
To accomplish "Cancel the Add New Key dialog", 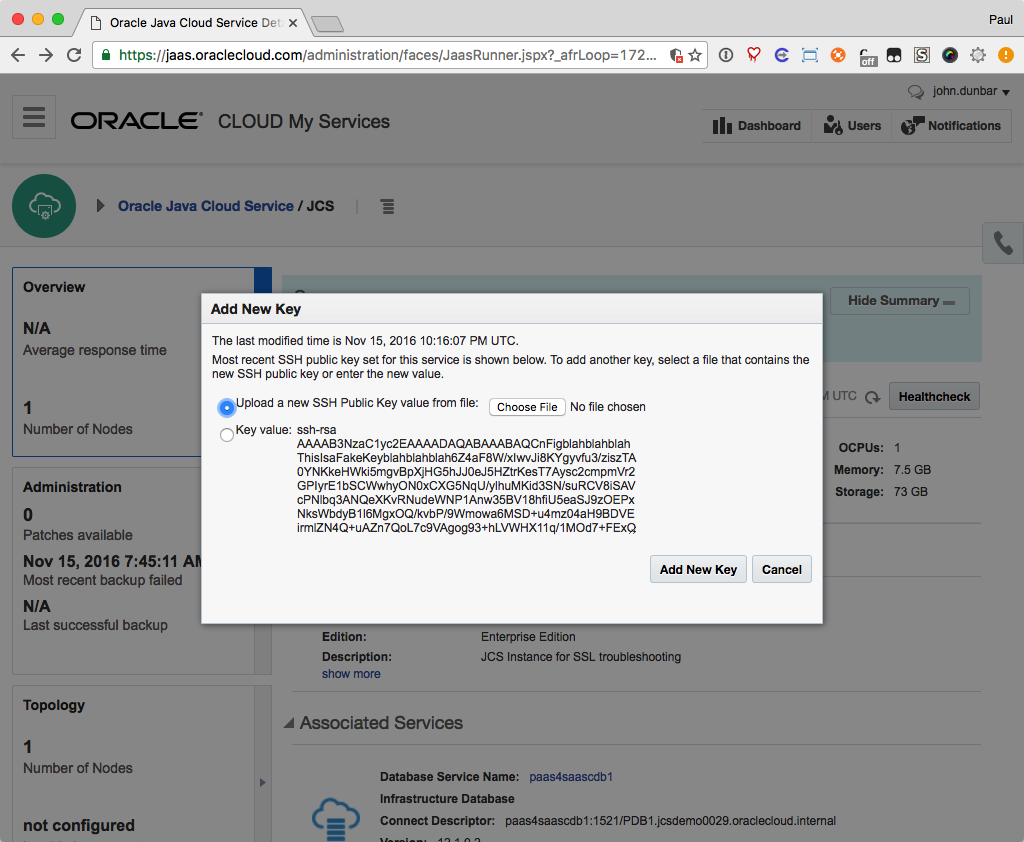I will pyautogui.click(x=782, y=570).
